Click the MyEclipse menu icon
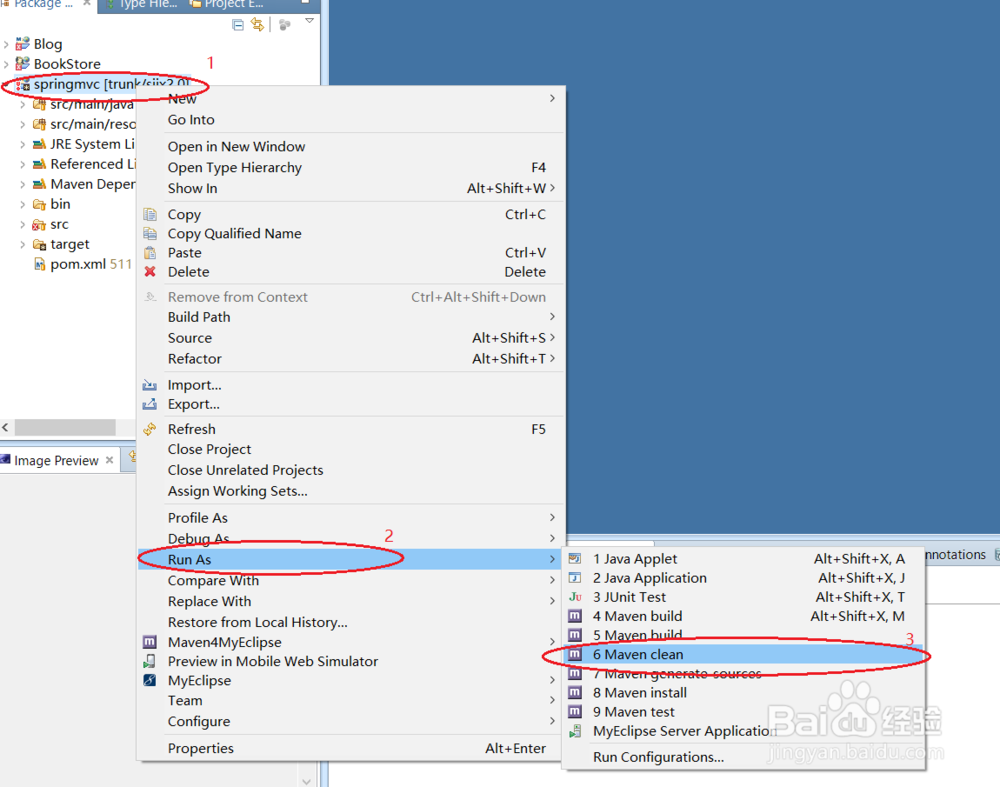The image size is (1000, 787). [150, 680]
